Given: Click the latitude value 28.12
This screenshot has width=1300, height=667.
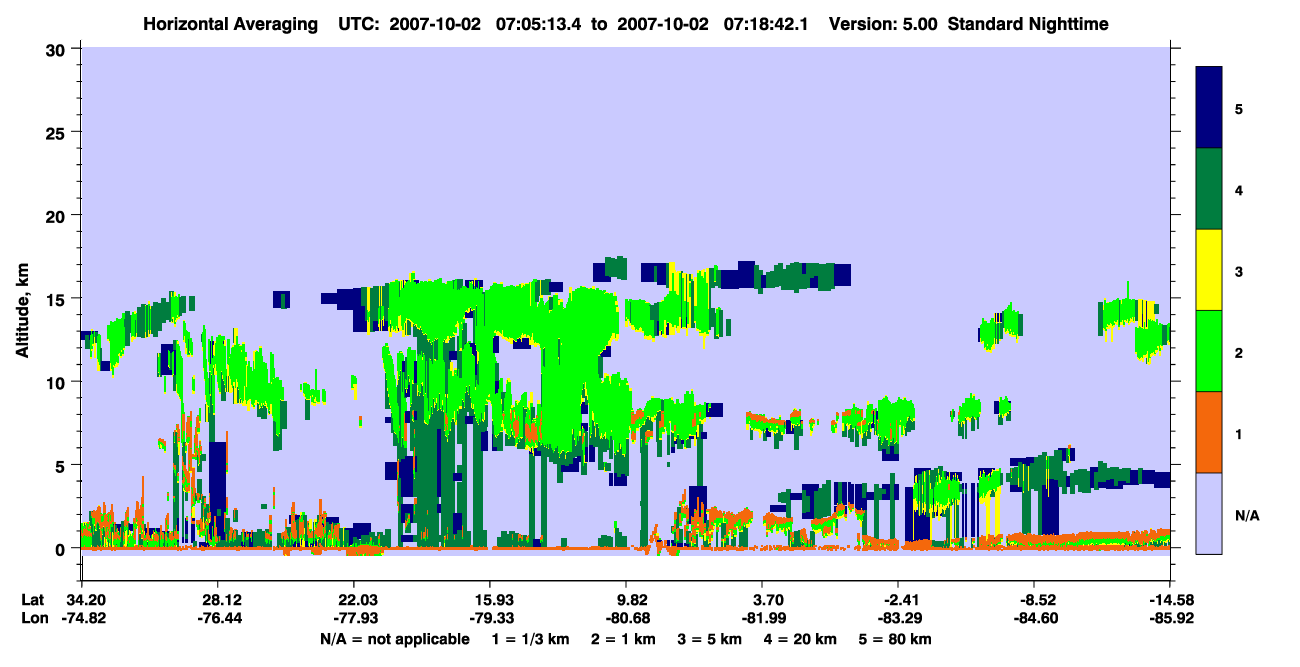Looking at the screenshot, I should 217,601.
